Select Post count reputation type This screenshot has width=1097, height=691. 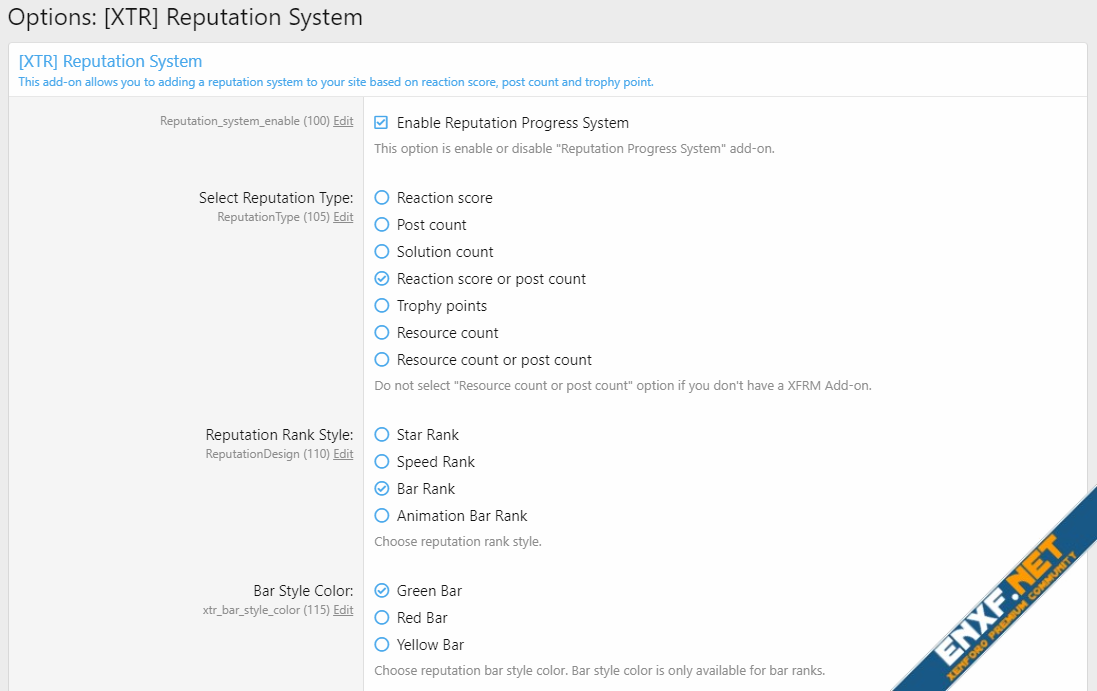pos(381,225)
